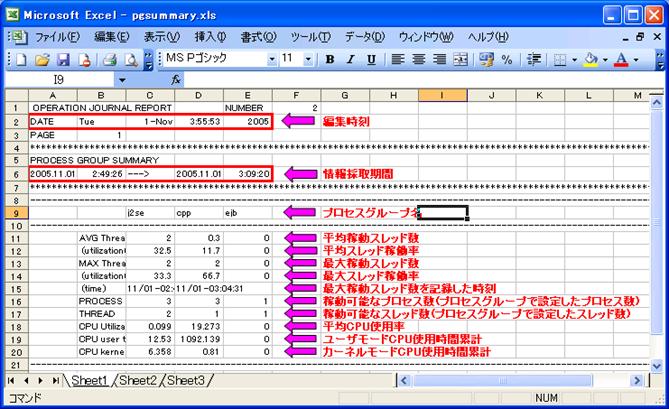The width and height of the screenshot is (669, 409).
Task: Switch to the Sheet3 tab
Action: [x=186, y=380]
